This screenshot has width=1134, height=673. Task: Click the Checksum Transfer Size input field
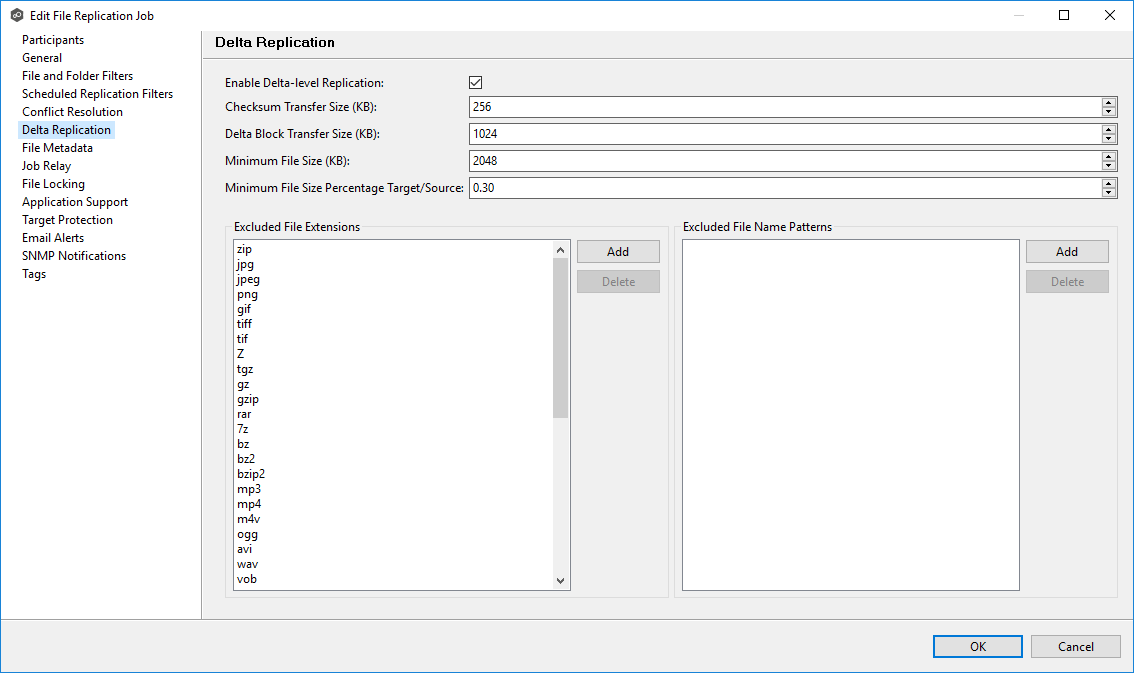tap(780, 107)
